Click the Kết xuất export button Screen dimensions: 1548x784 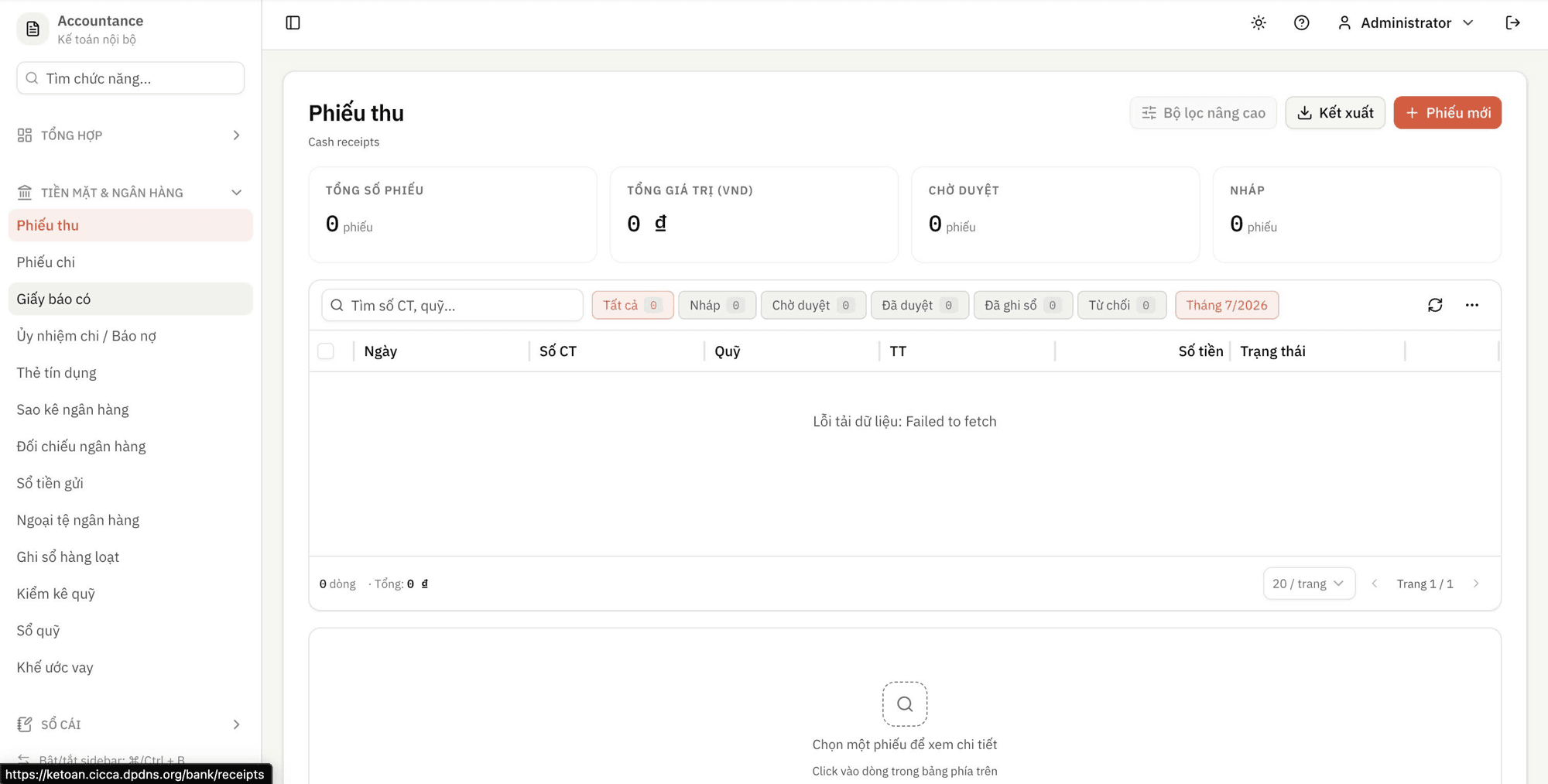pyautogui.click(x=1335, y=113)
